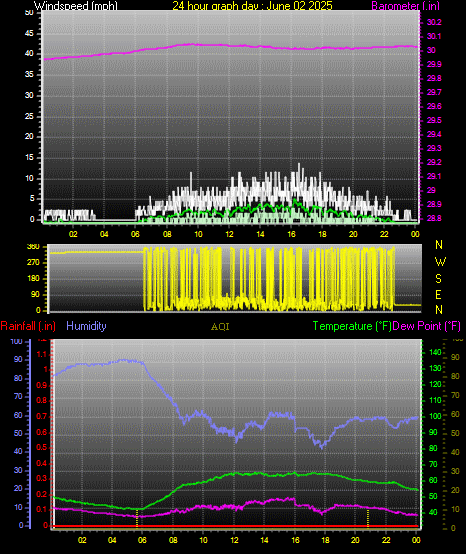
Task: Click the '29.5' barometer axis value
Action: coord(434,120)
